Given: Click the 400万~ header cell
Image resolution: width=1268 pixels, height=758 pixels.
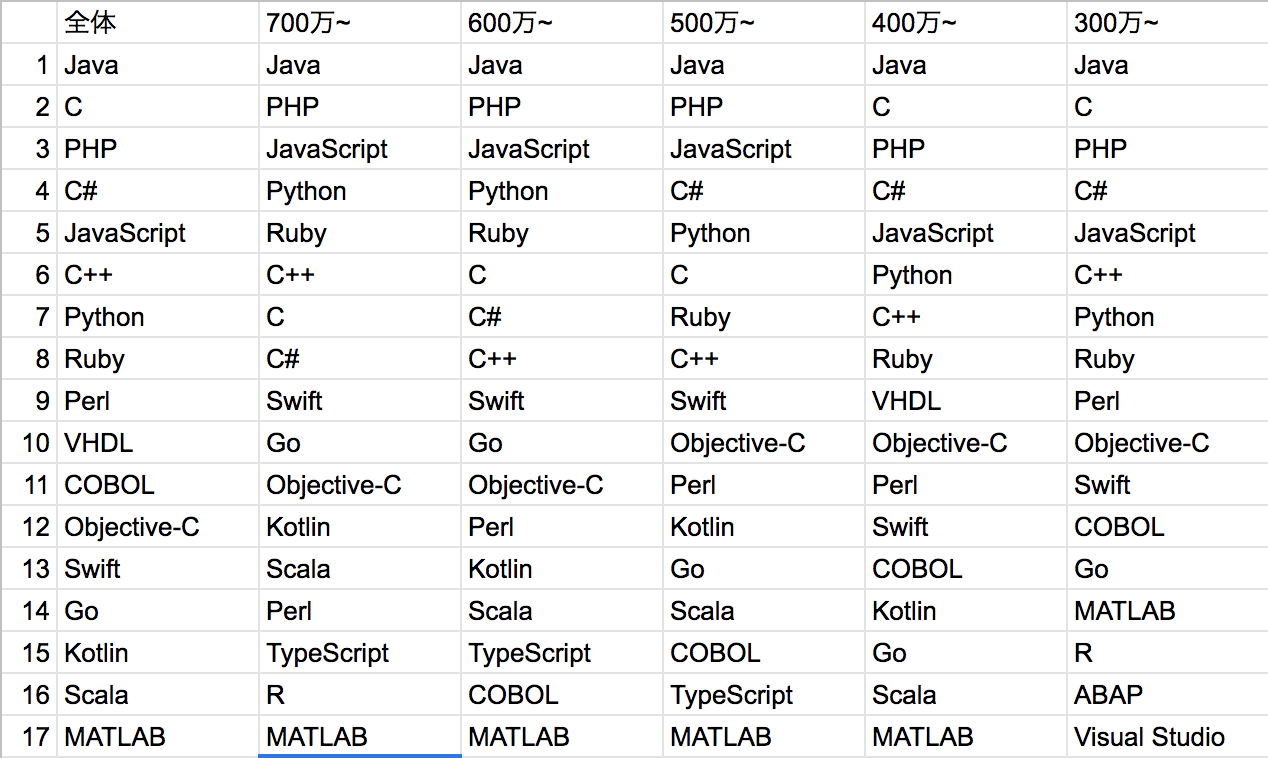Looking at the screenshot, I should [x=914, y=24].
